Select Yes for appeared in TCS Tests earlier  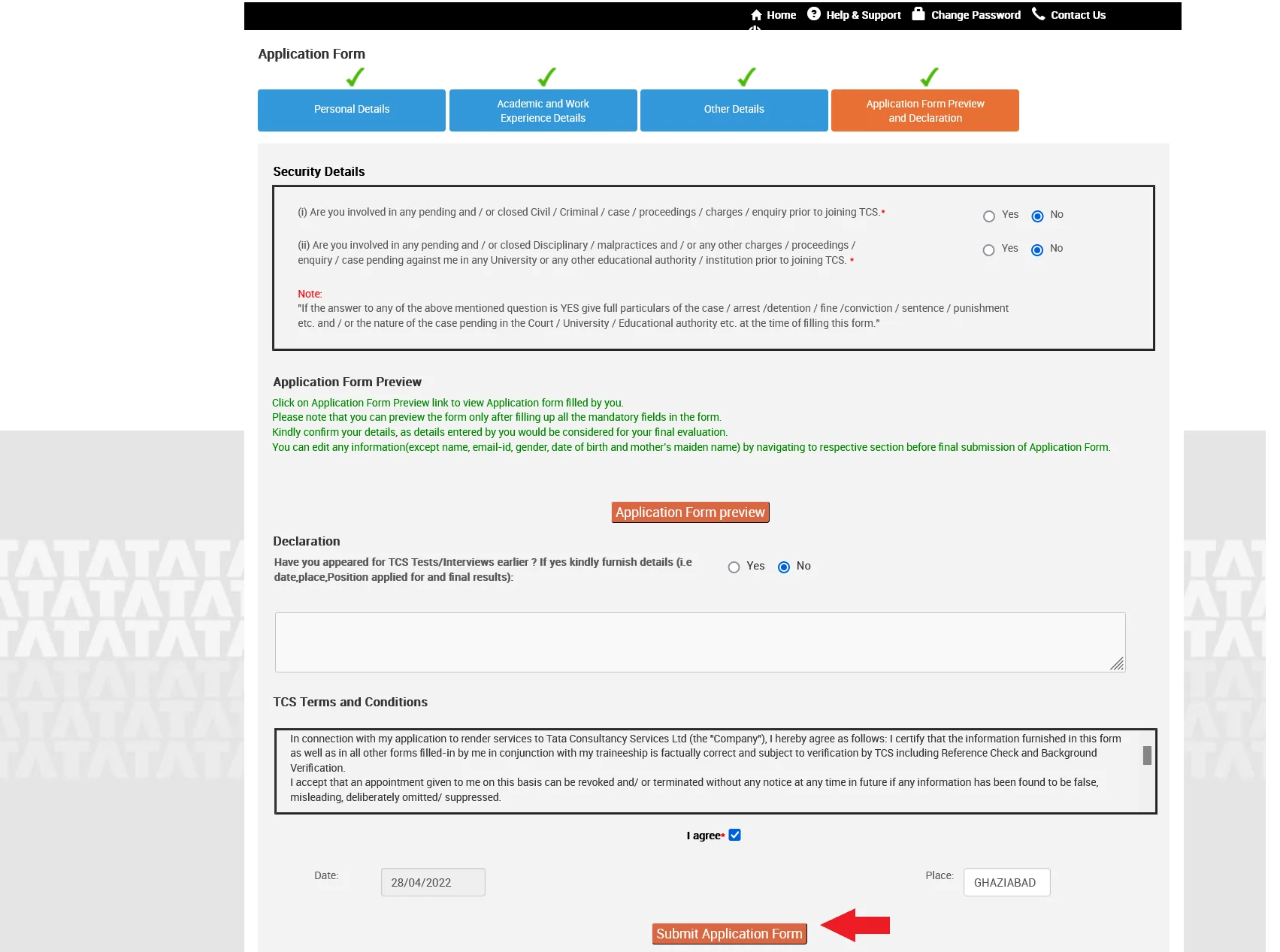pos(734,567)
